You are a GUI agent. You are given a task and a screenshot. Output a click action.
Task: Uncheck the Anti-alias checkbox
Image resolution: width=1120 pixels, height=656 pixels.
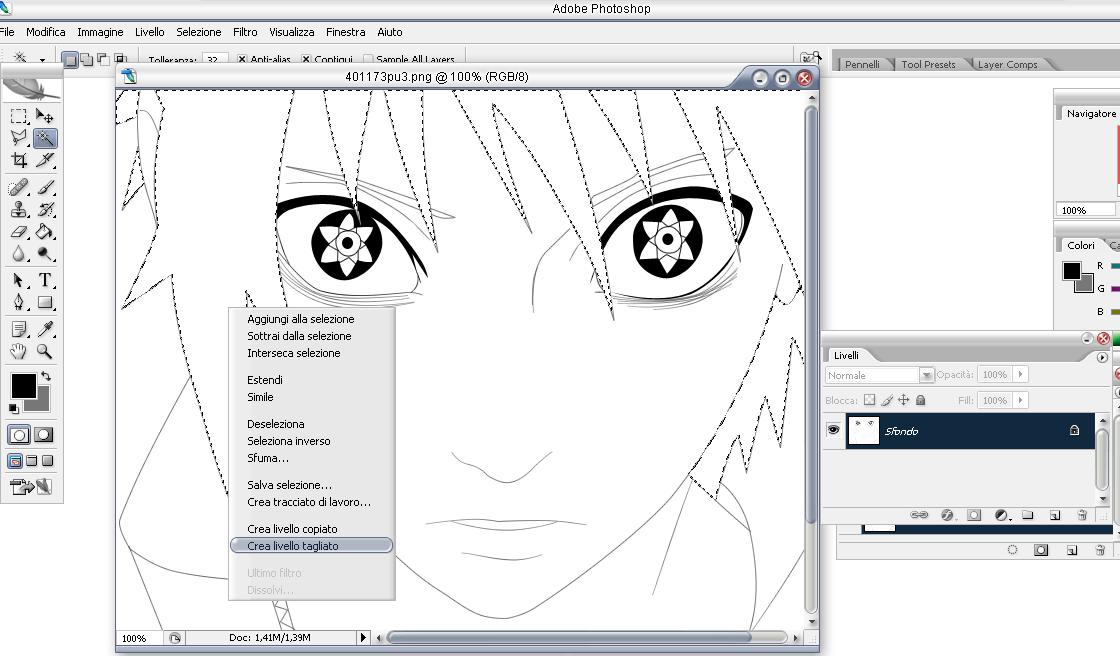(242, 60)
